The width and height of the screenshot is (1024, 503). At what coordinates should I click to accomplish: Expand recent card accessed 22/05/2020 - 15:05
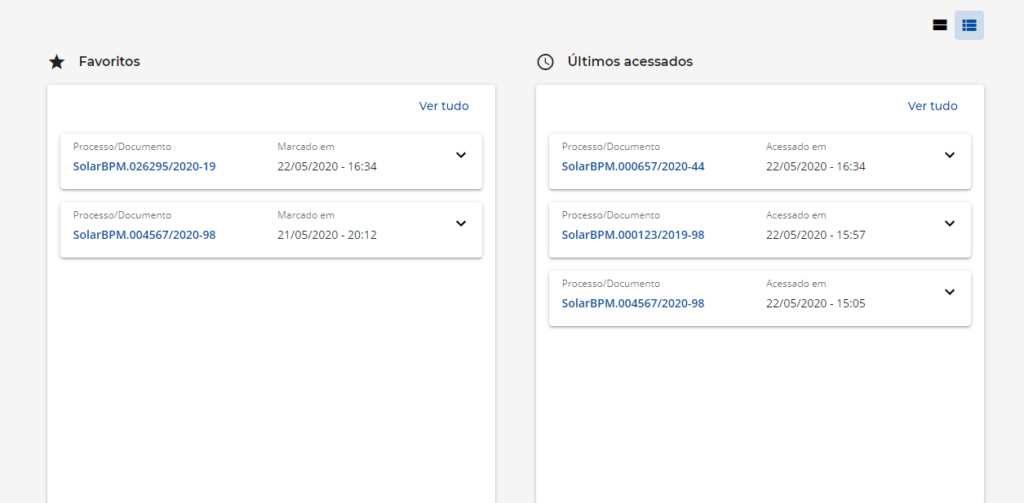[950, 292]
